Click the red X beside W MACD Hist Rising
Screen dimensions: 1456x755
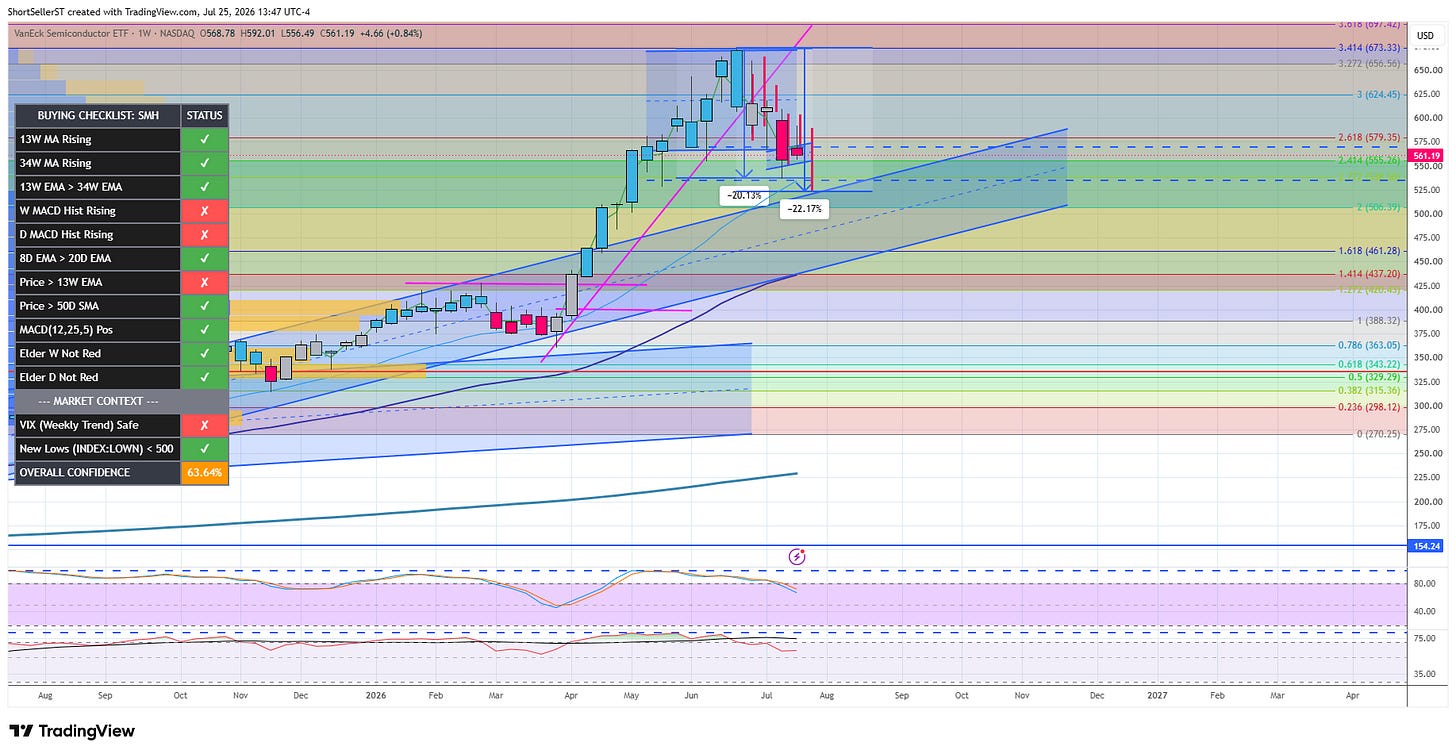pyautogui.click(x=205, y=211)
